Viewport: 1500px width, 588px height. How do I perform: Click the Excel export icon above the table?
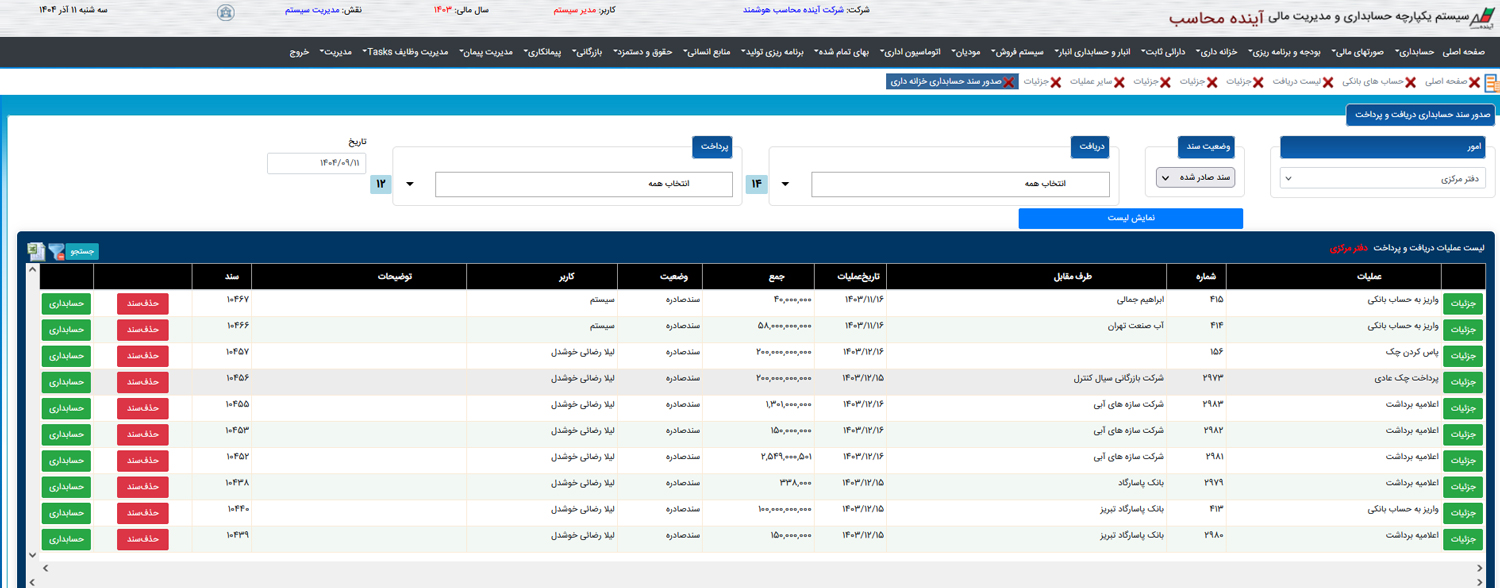click(x=35, y=252)
